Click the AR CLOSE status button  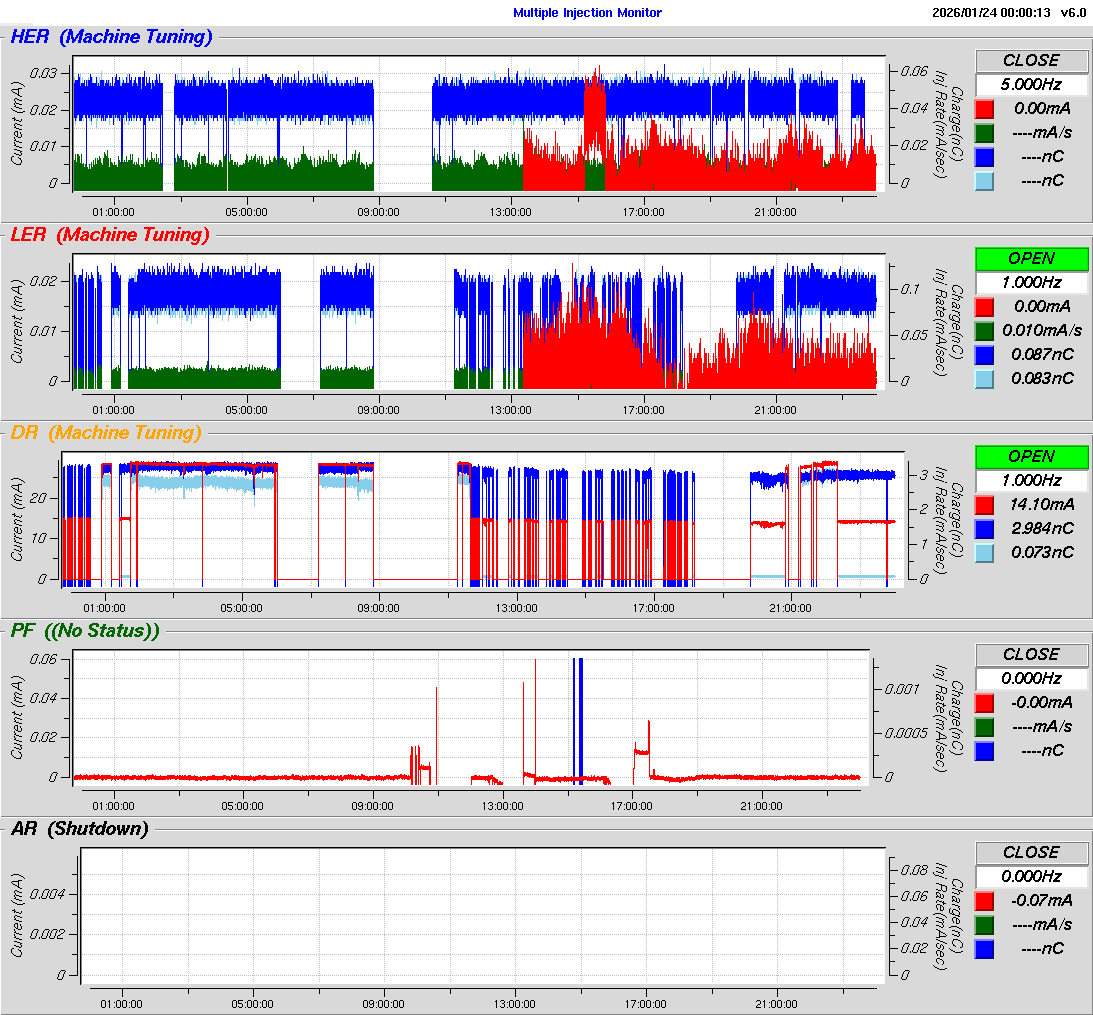tap(1031, 853)
